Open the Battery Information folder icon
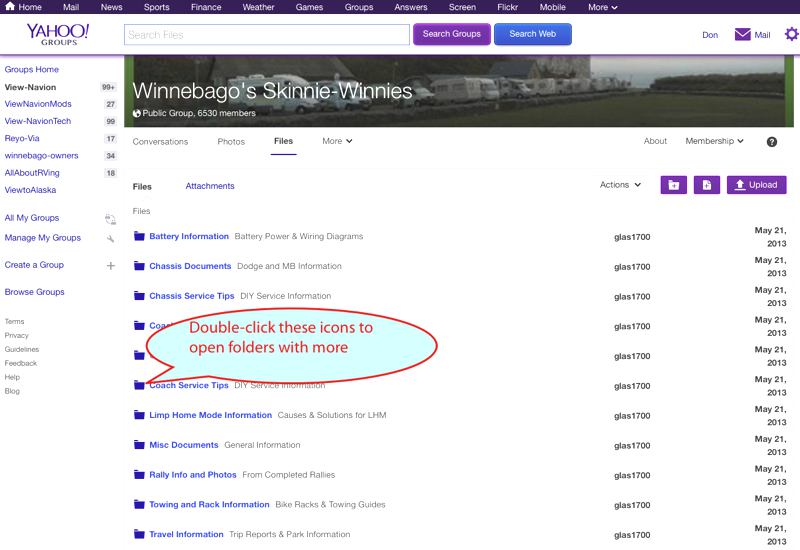The width and height of the screenshot is (800, 550). tap(139, 237)
